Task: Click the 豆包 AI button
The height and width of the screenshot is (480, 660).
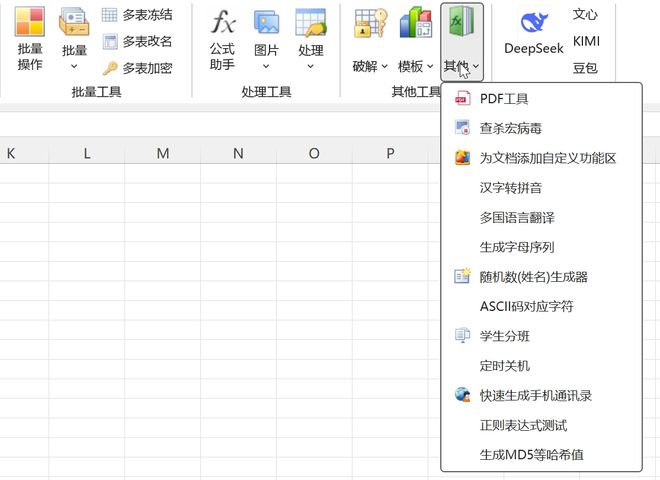Action: click(585, 68)
